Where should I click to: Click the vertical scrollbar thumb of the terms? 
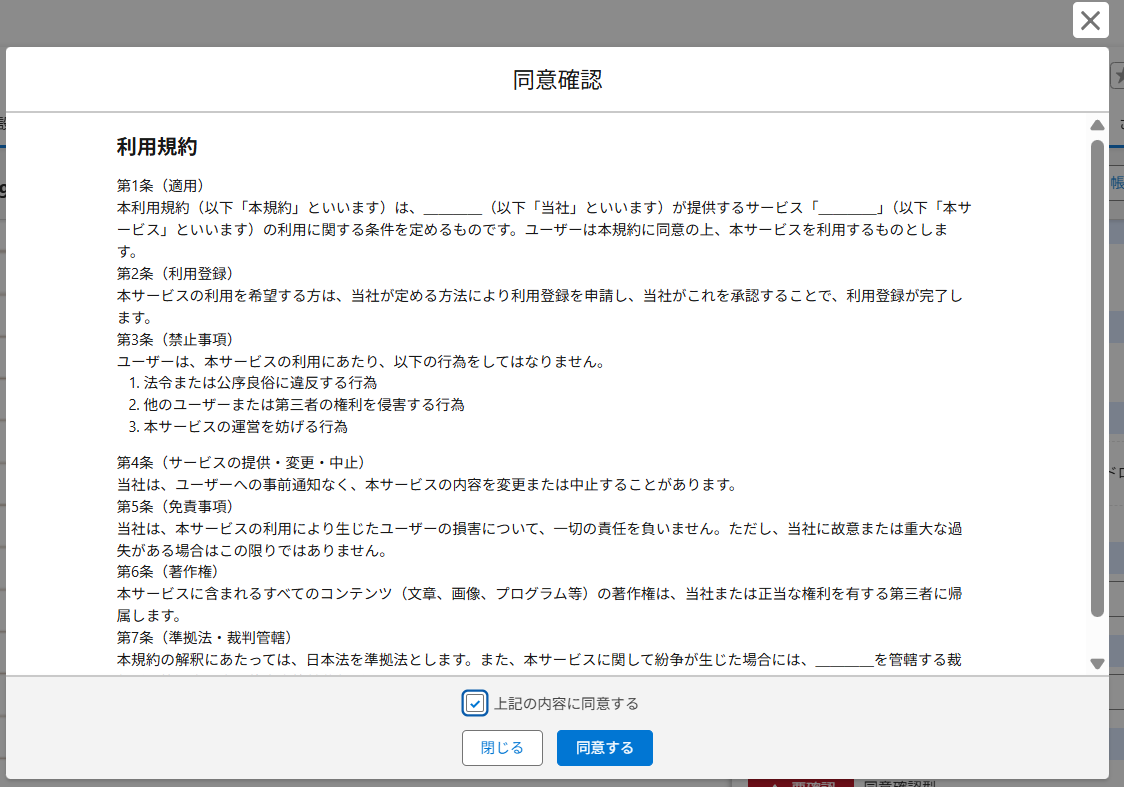coord(1097,380)
